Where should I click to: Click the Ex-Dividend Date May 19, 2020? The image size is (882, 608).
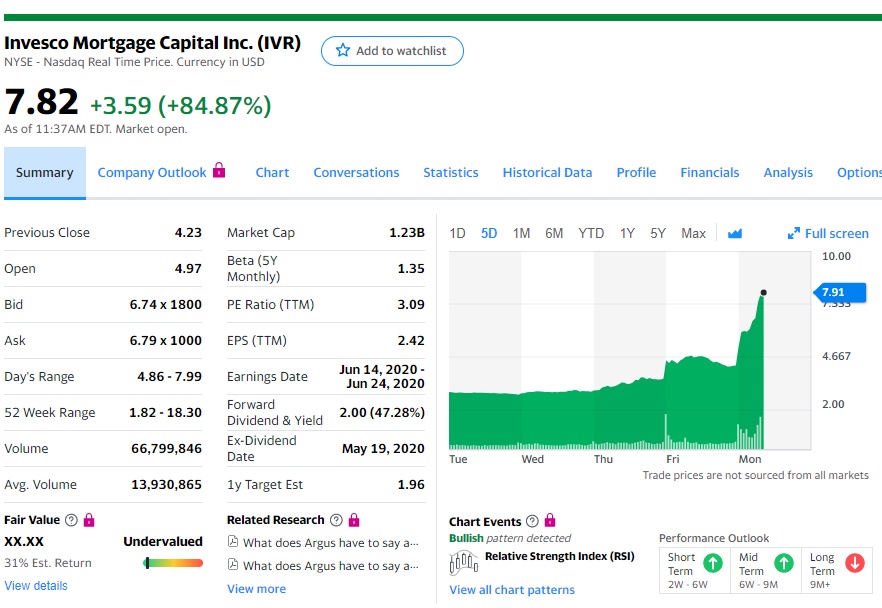(x=383, y=448)
